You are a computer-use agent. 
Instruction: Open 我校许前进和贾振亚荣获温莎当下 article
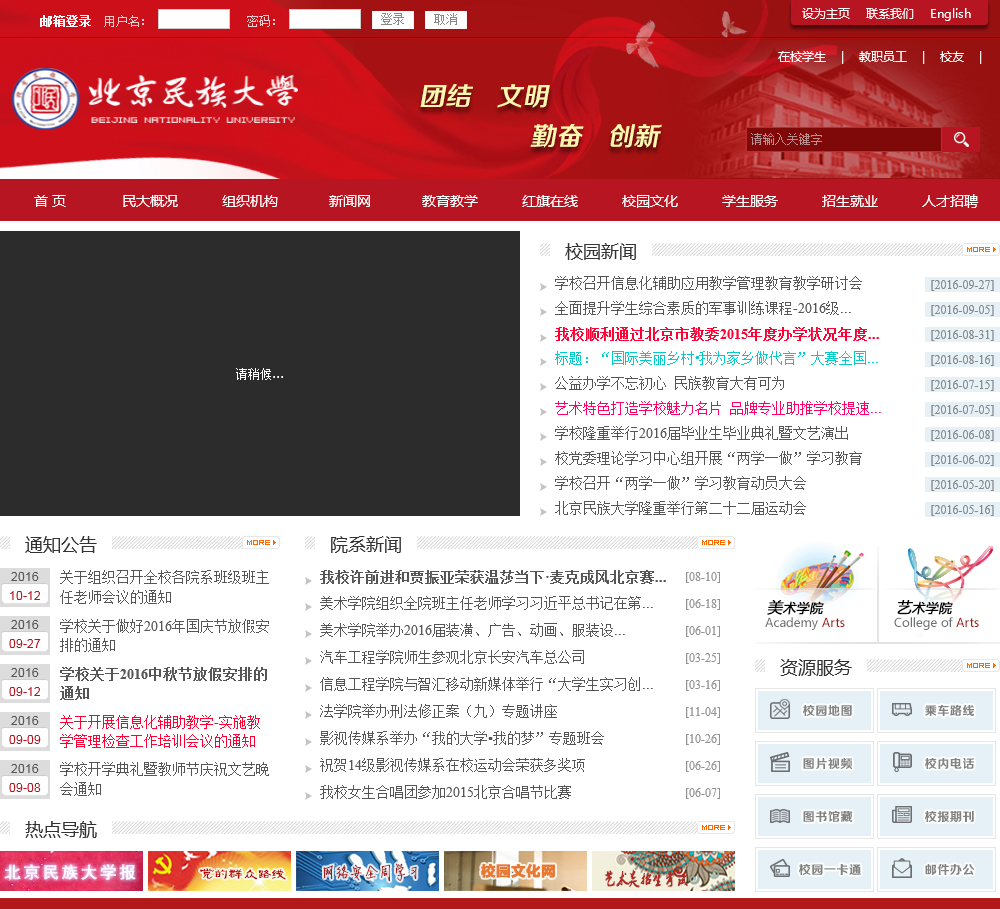coord(493,577)
